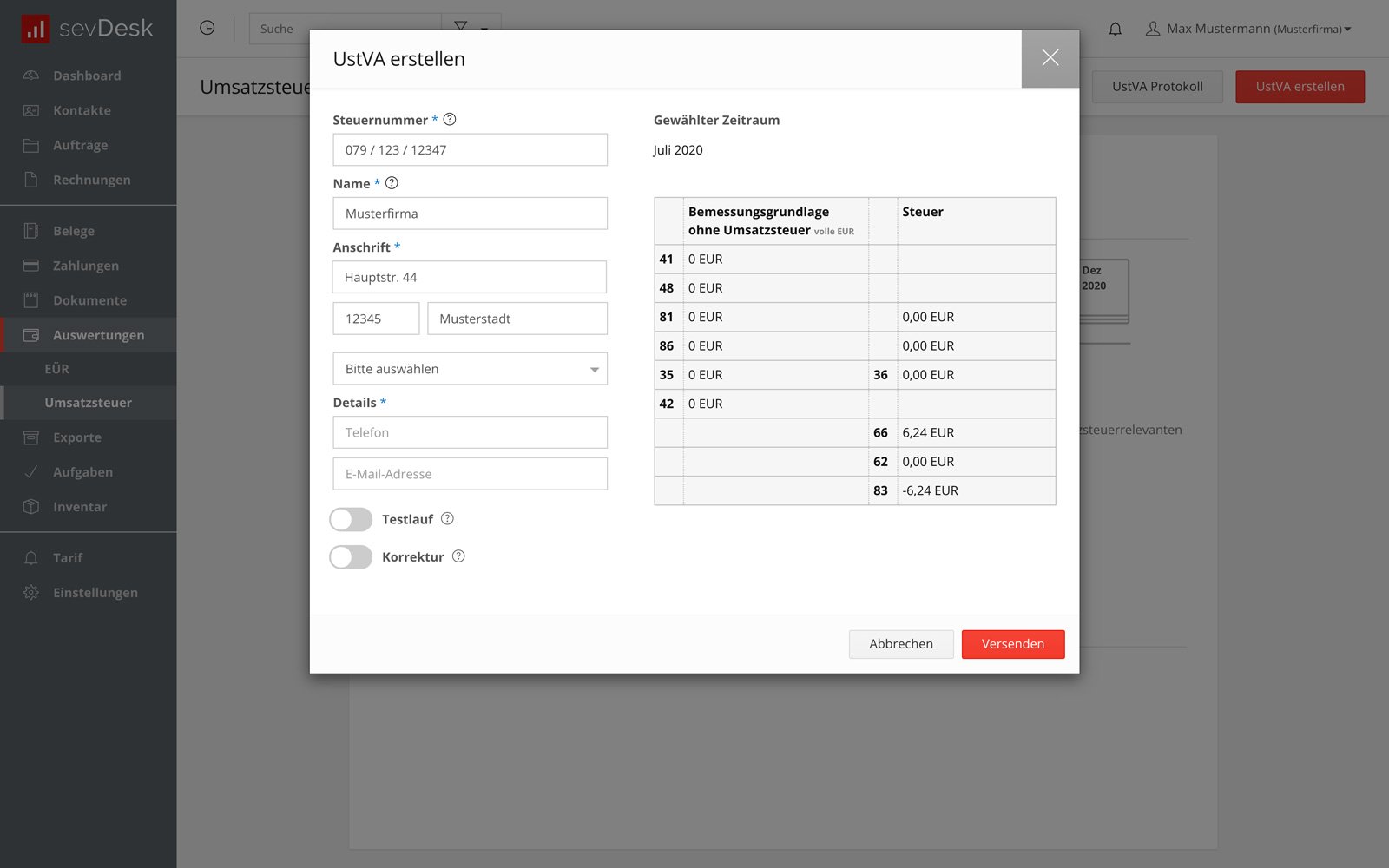Click the Auswertungen wallet icon
This screenshot has height=868, width=1389.
pos(31,335)
